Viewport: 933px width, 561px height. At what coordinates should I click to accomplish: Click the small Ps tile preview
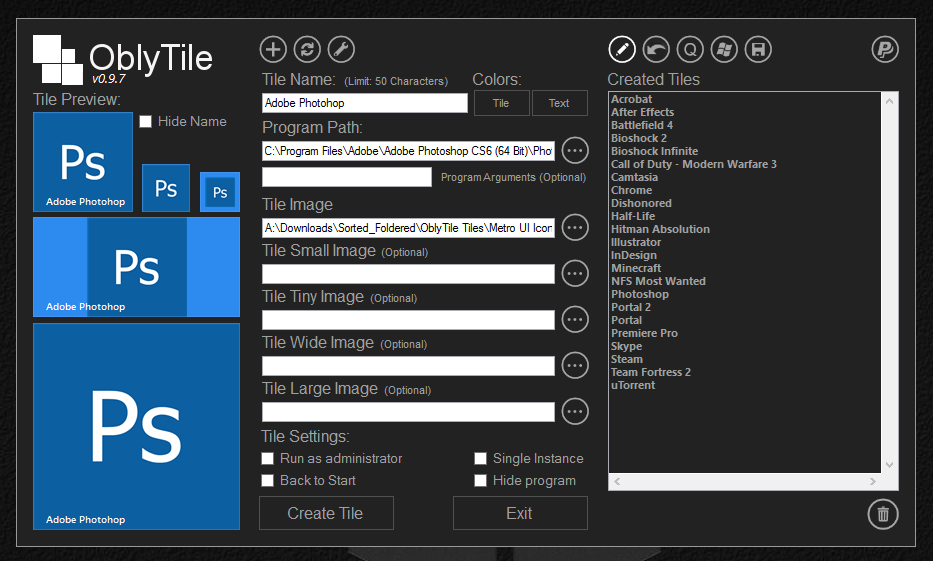[x=166, y=188]
